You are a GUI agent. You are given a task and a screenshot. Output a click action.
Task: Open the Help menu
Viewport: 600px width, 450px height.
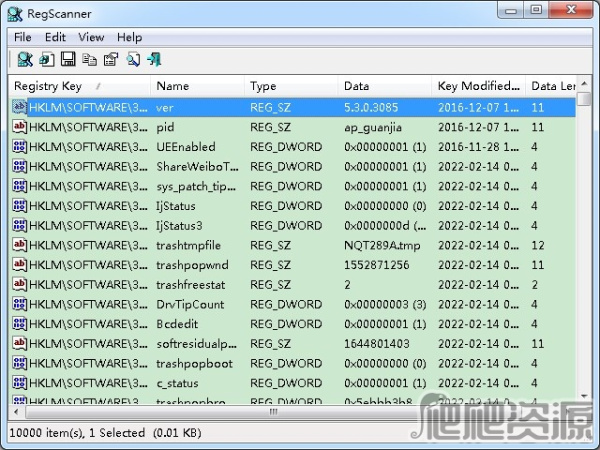(129, 37)
